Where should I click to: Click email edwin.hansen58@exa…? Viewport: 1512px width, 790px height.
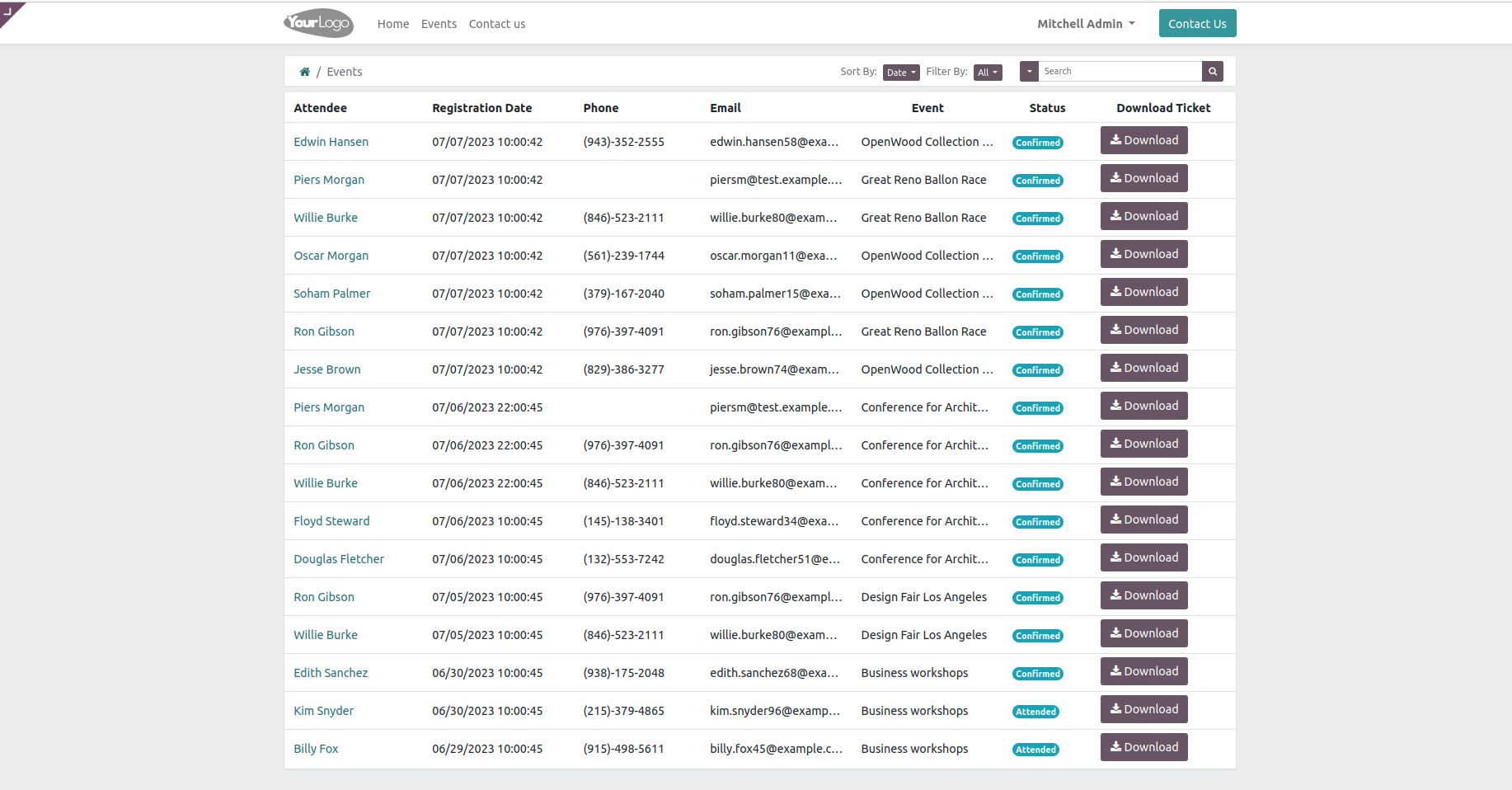pos(774,142)
